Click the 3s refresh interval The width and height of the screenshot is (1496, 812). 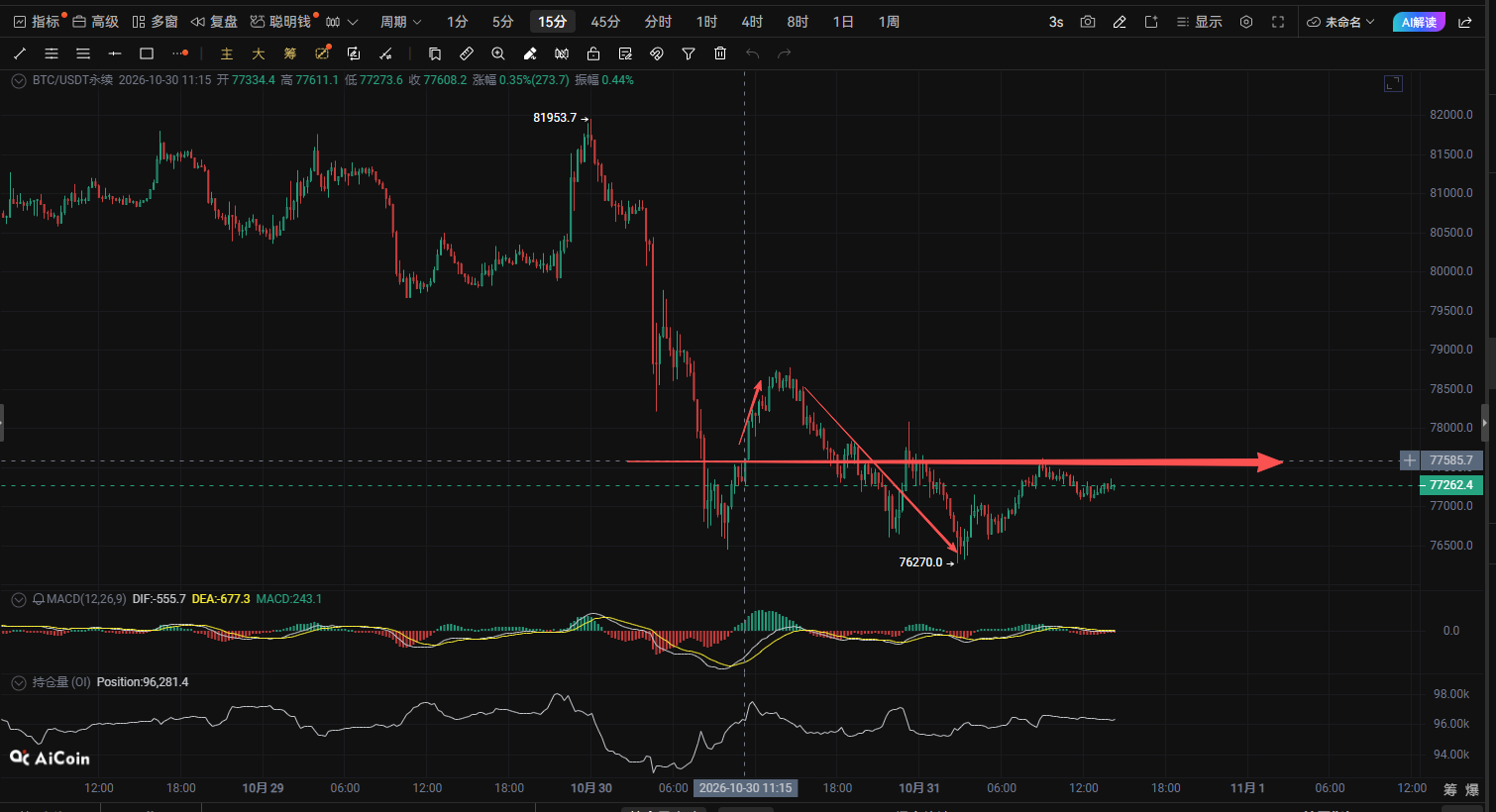[1056, 22]
